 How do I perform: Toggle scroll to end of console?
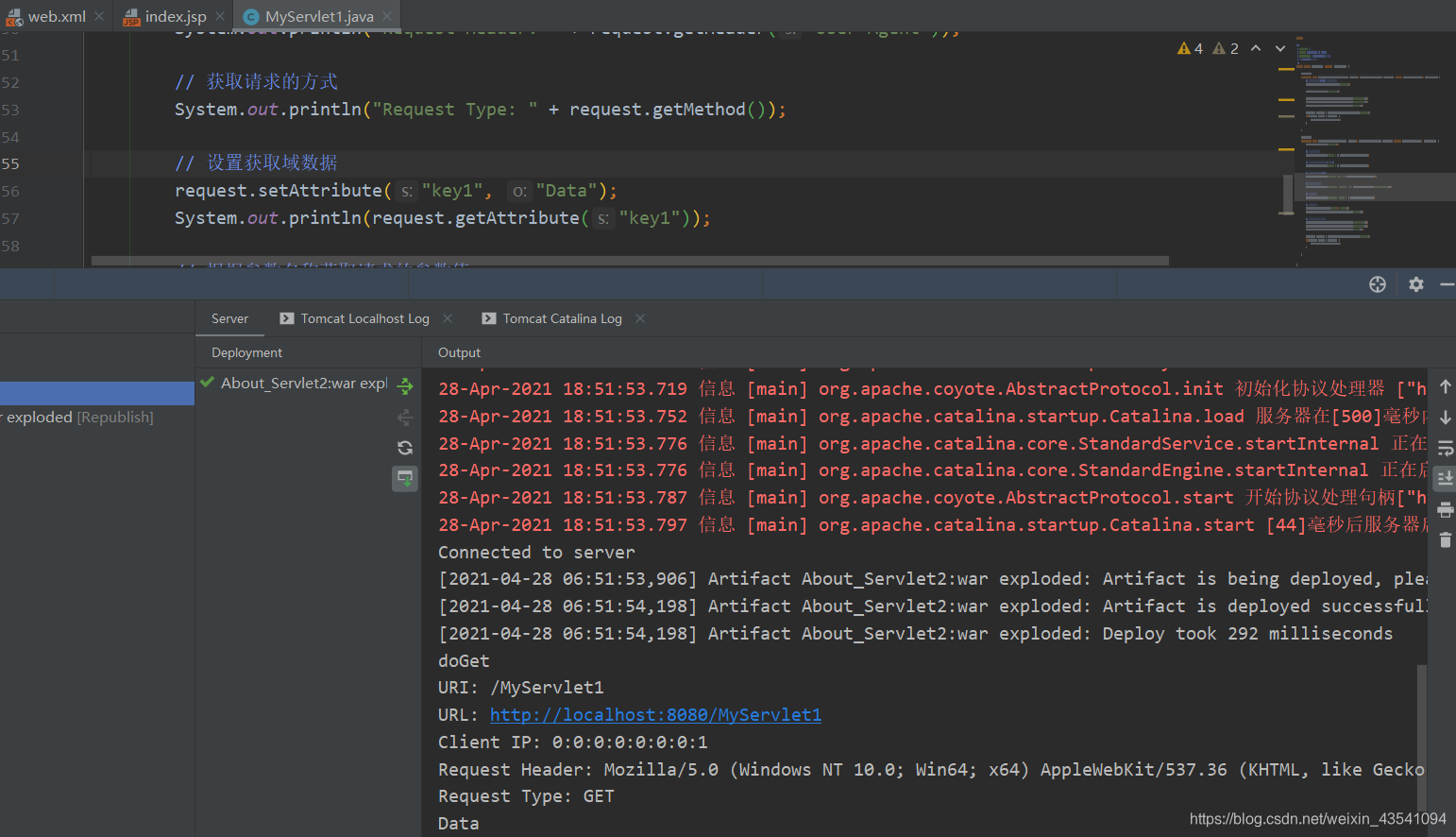click(x=1446, y=479)
